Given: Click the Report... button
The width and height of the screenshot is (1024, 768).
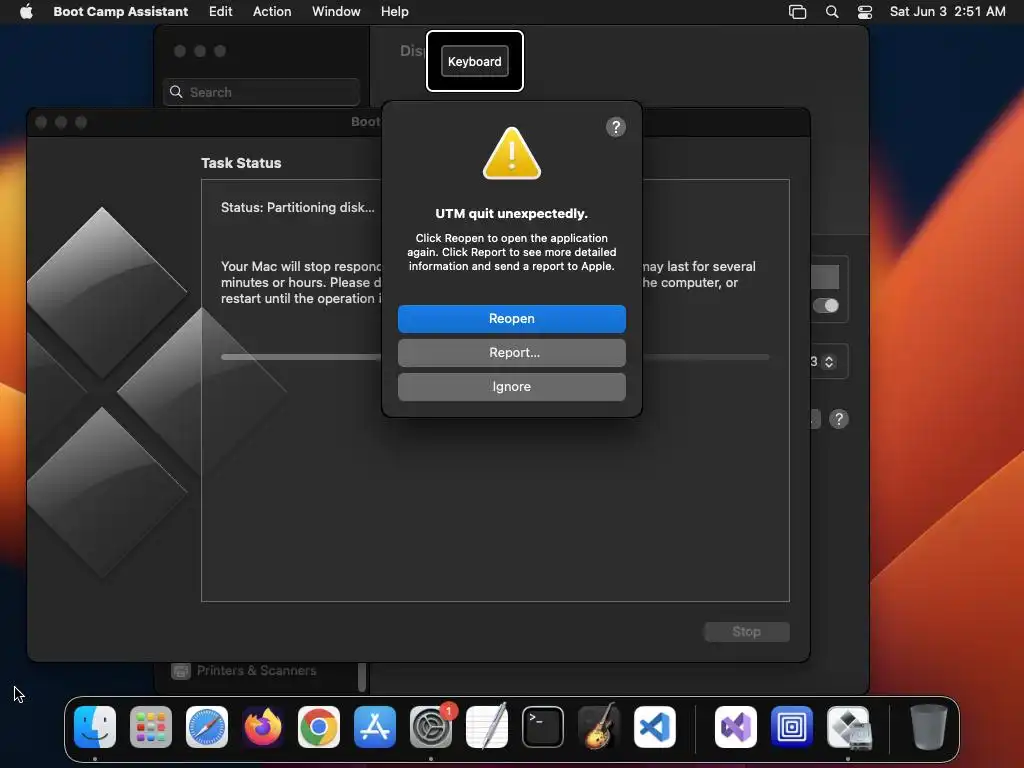Looking at the screenshot, I should click(511, 353).
